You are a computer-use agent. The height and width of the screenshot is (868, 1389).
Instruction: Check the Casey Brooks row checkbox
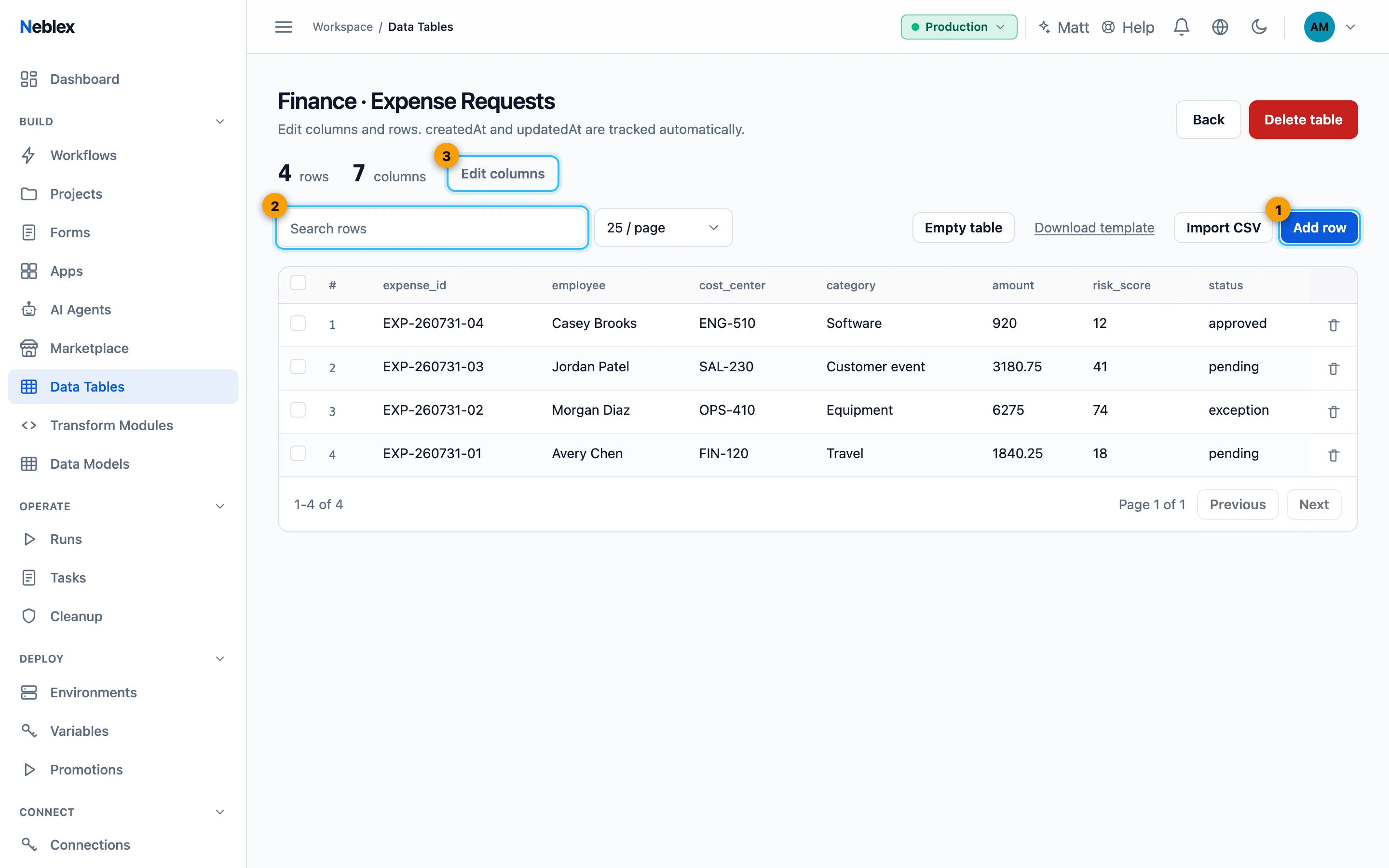point(298,323)
